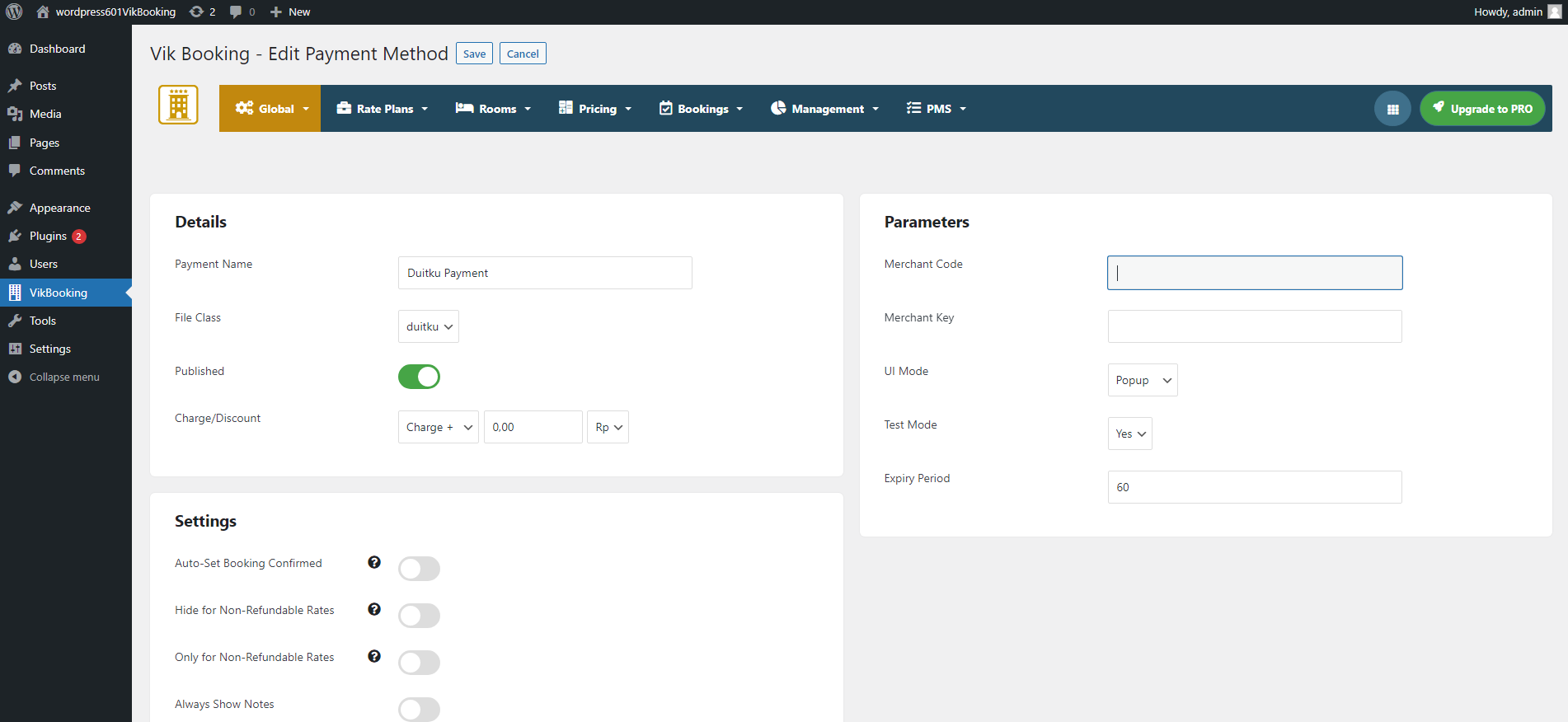Open the Dashboard sidebar icon
This screenshot has height=722, width=1568.
click(x=15, y=49)
